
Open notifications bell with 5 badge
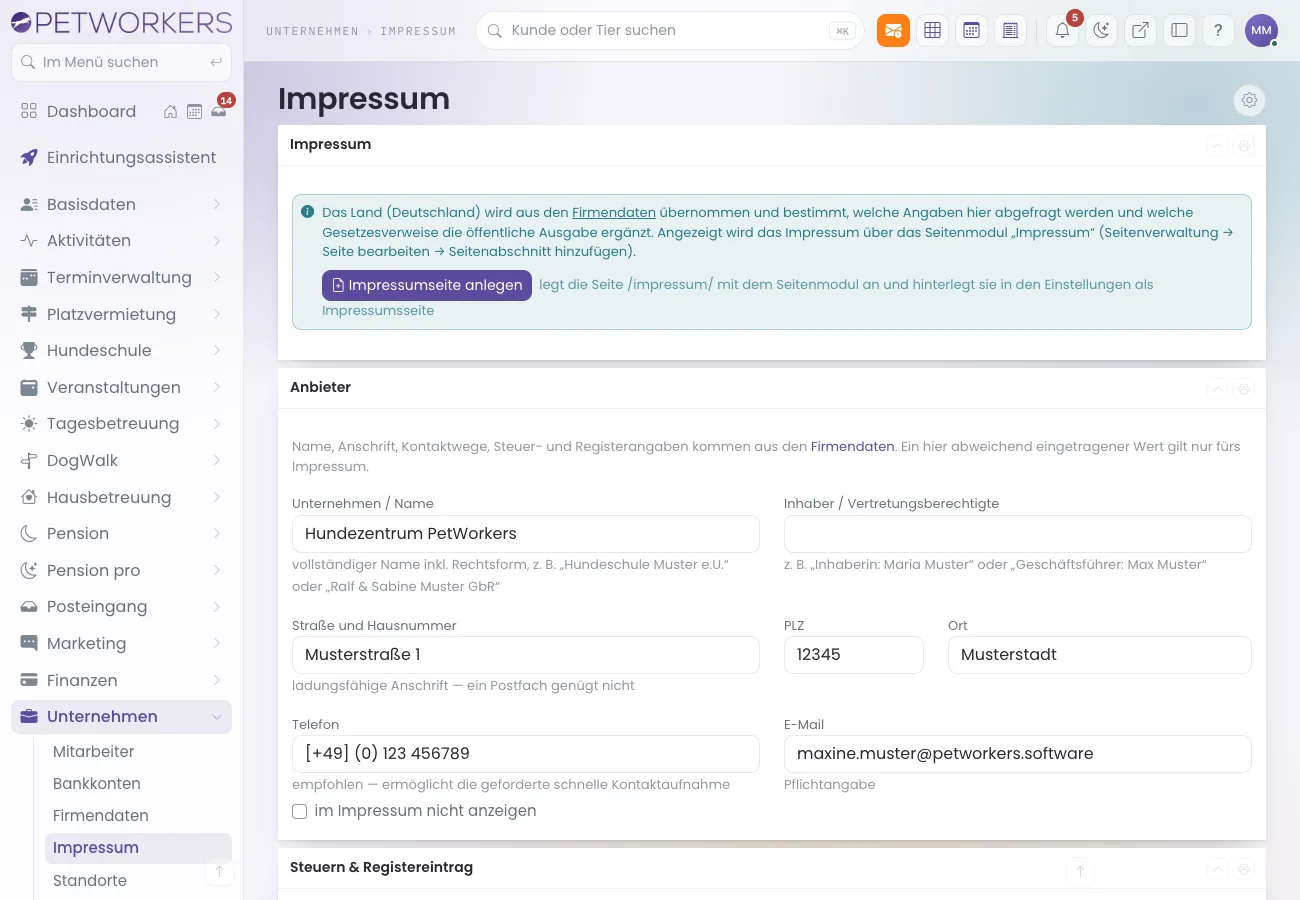(1062, 30)
